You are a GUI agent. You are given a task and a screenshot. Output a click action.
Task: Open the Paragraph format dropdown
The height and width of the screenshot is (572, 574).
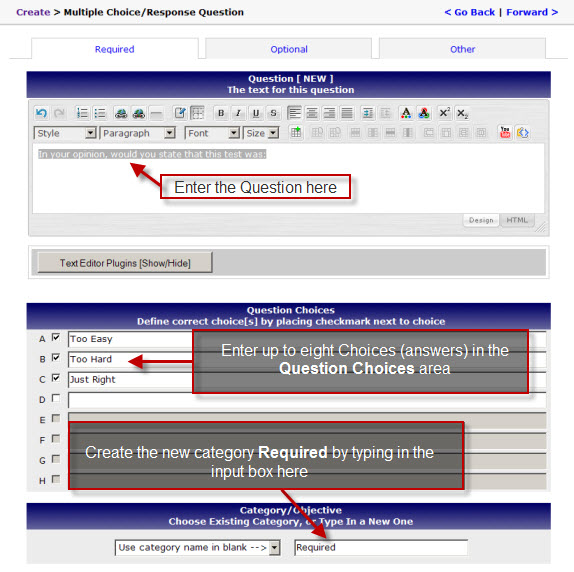138,133
